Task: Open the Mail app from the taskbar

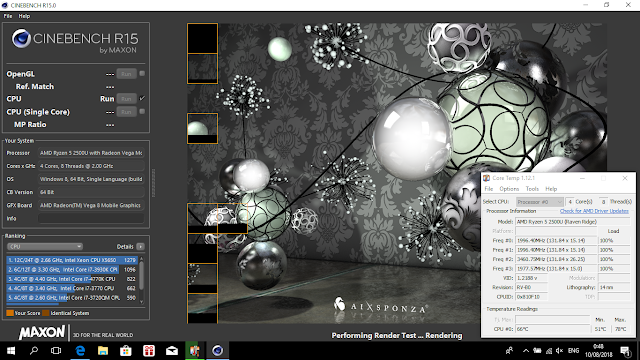Action: (172, 351)
